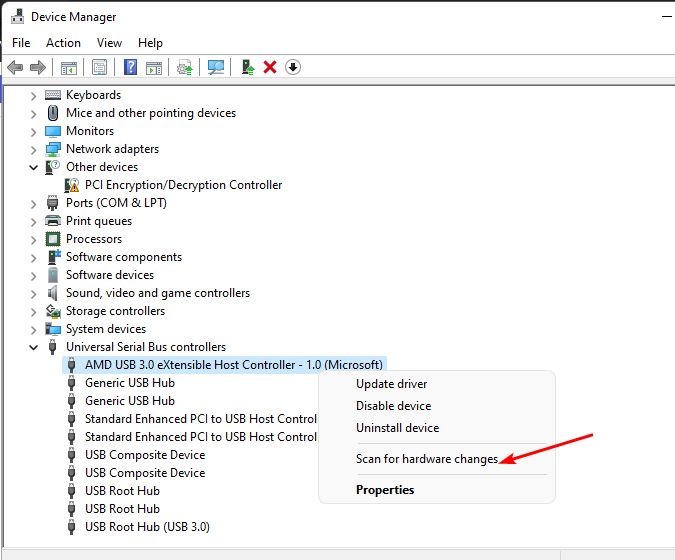Expand the Software components category
This screenshot has width=675, height=560.
pyautogui.click(x=34, y=258)
